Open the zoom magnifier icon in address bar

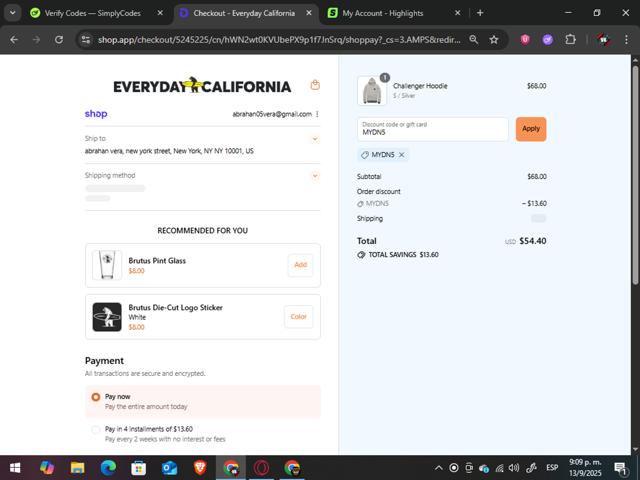point(473,40)
